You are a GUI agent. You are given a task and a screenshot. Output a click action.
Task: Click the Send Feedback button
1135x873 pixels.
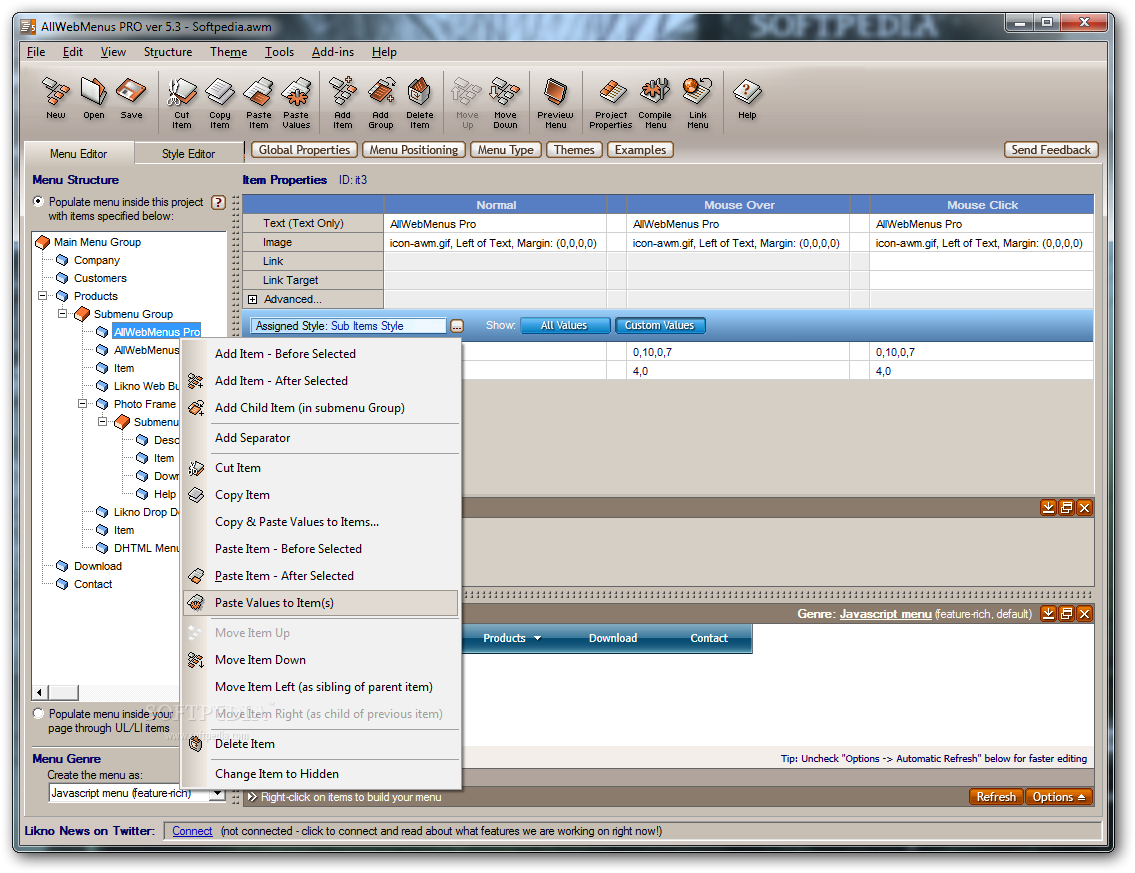pyautogui.click(x=1051, y=150)
